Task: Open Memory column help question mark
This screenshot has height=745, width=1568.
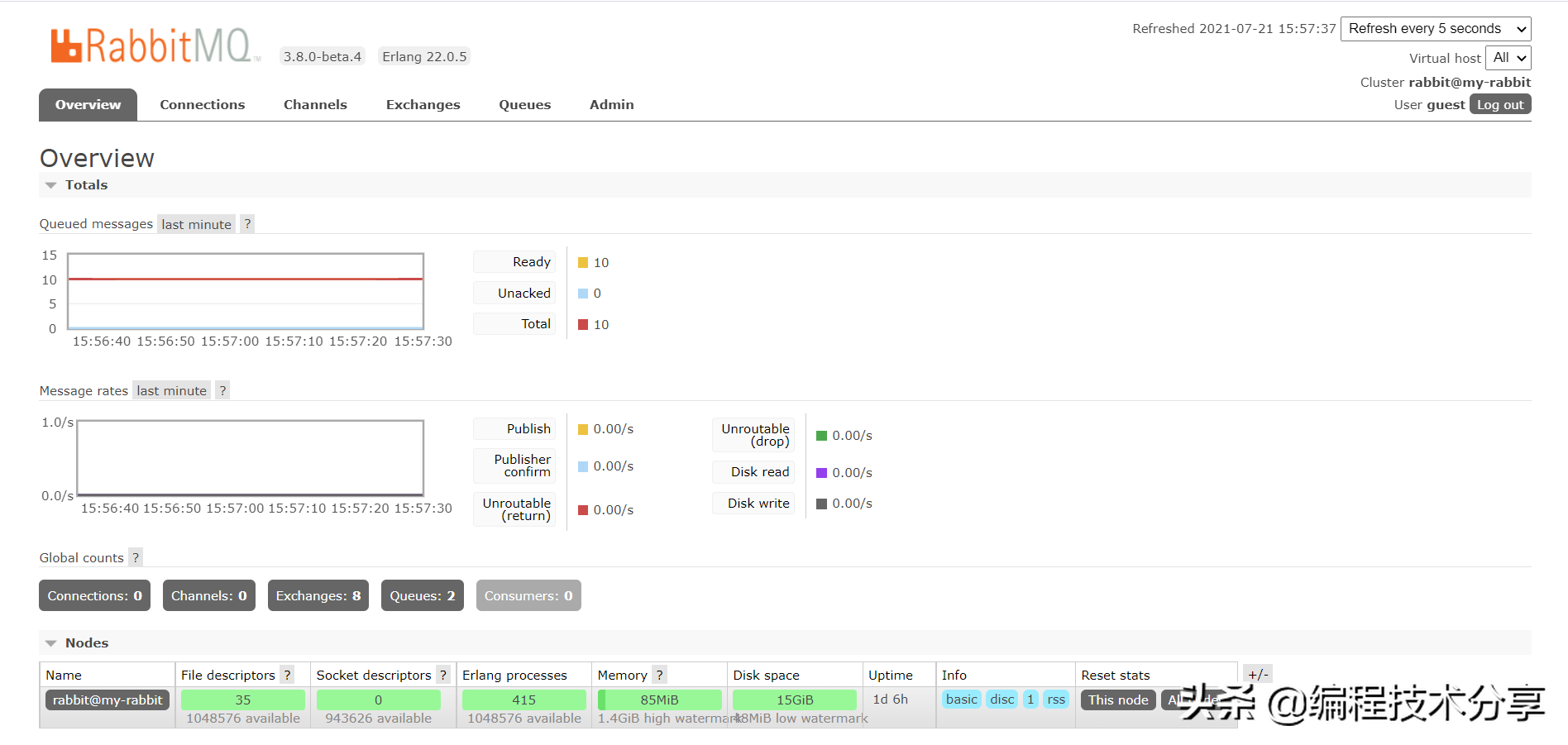Action: [659, 675]
